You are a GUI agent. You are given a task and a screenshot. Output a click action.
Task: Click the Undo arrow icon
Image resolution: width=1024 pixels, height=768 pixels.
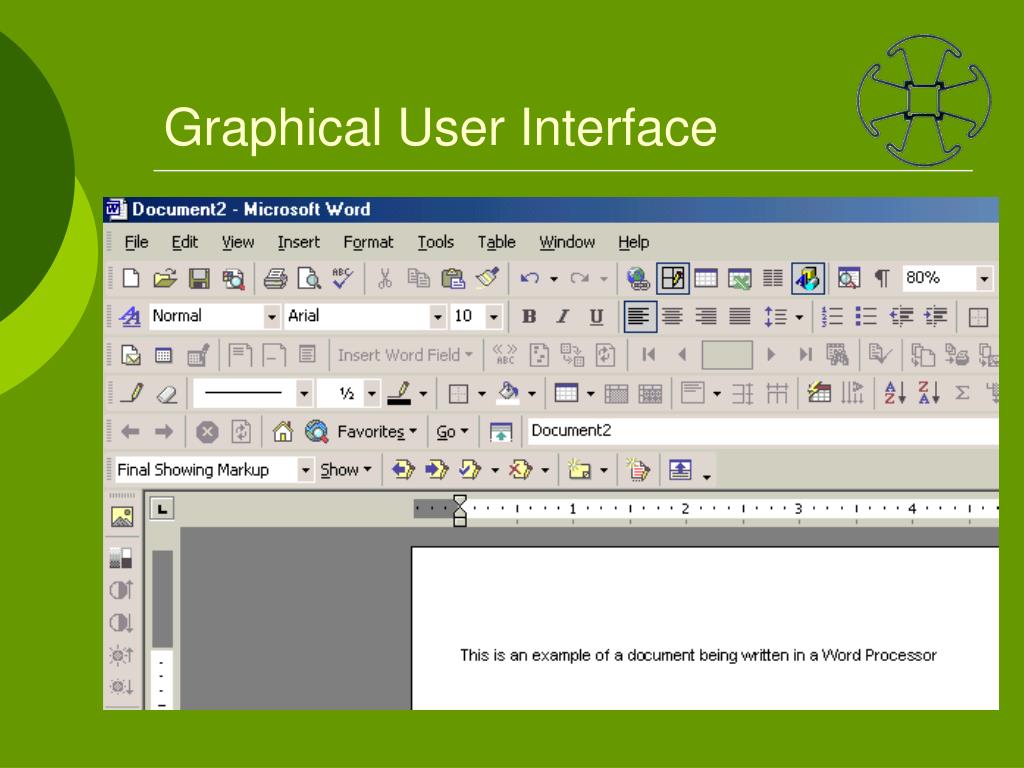[530, 279]
